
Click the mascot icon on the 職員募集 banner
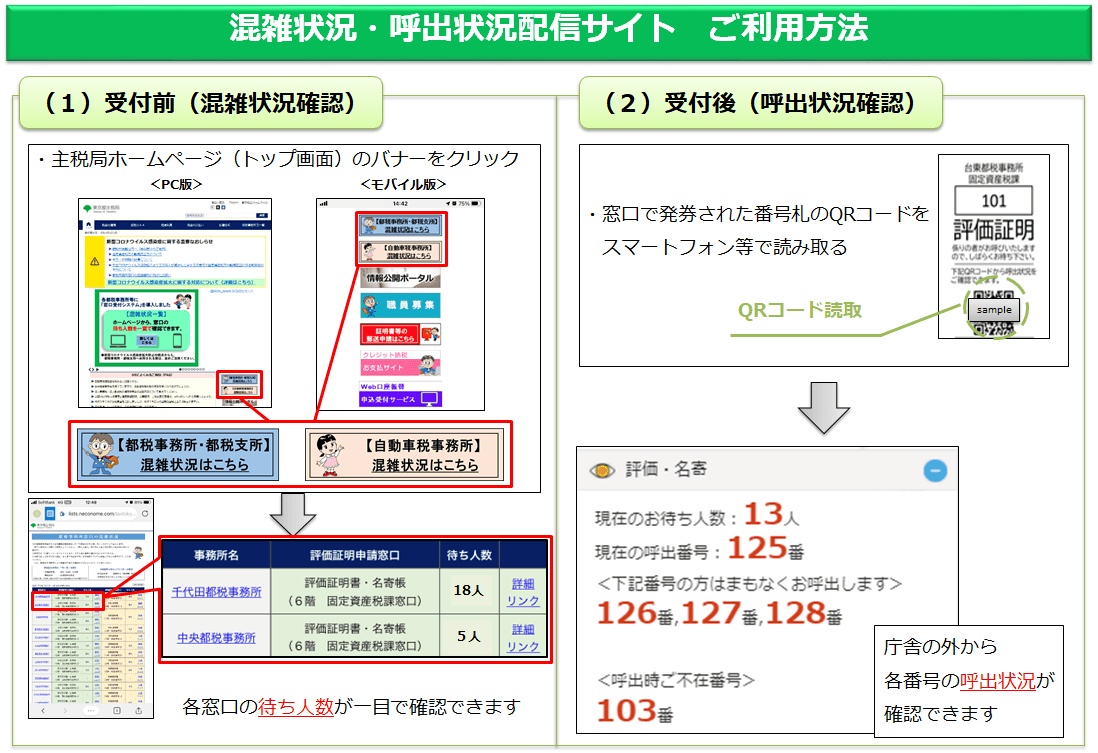tap(368, 304)
